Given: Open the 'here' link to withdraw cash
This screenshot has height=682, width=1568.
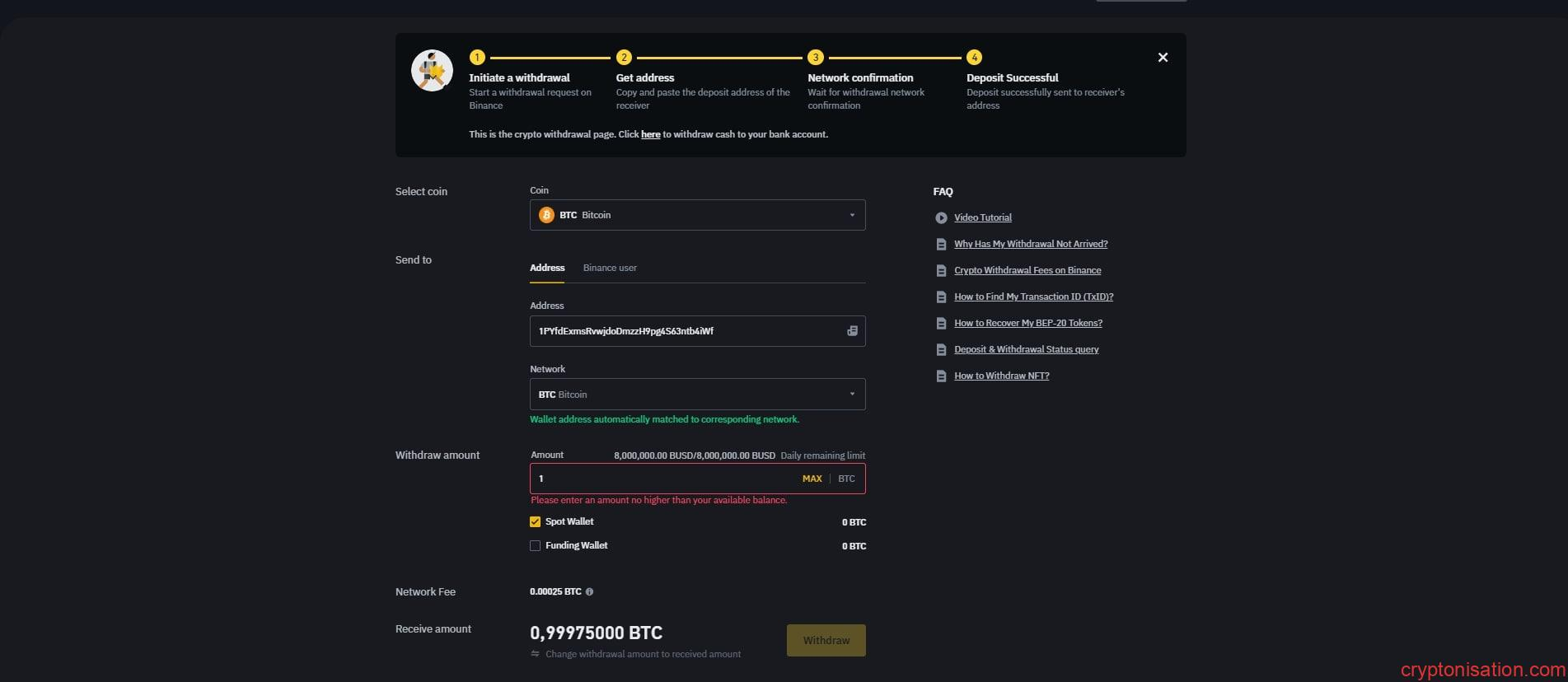Looking at the screenshot, I should tap(650, 134).
